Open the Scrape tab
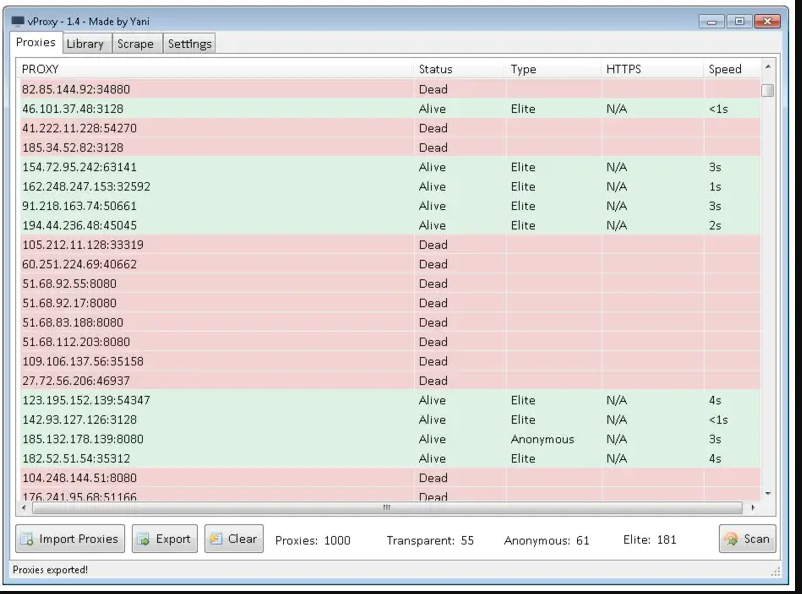The image size is (802, 594). pos(136,43)
